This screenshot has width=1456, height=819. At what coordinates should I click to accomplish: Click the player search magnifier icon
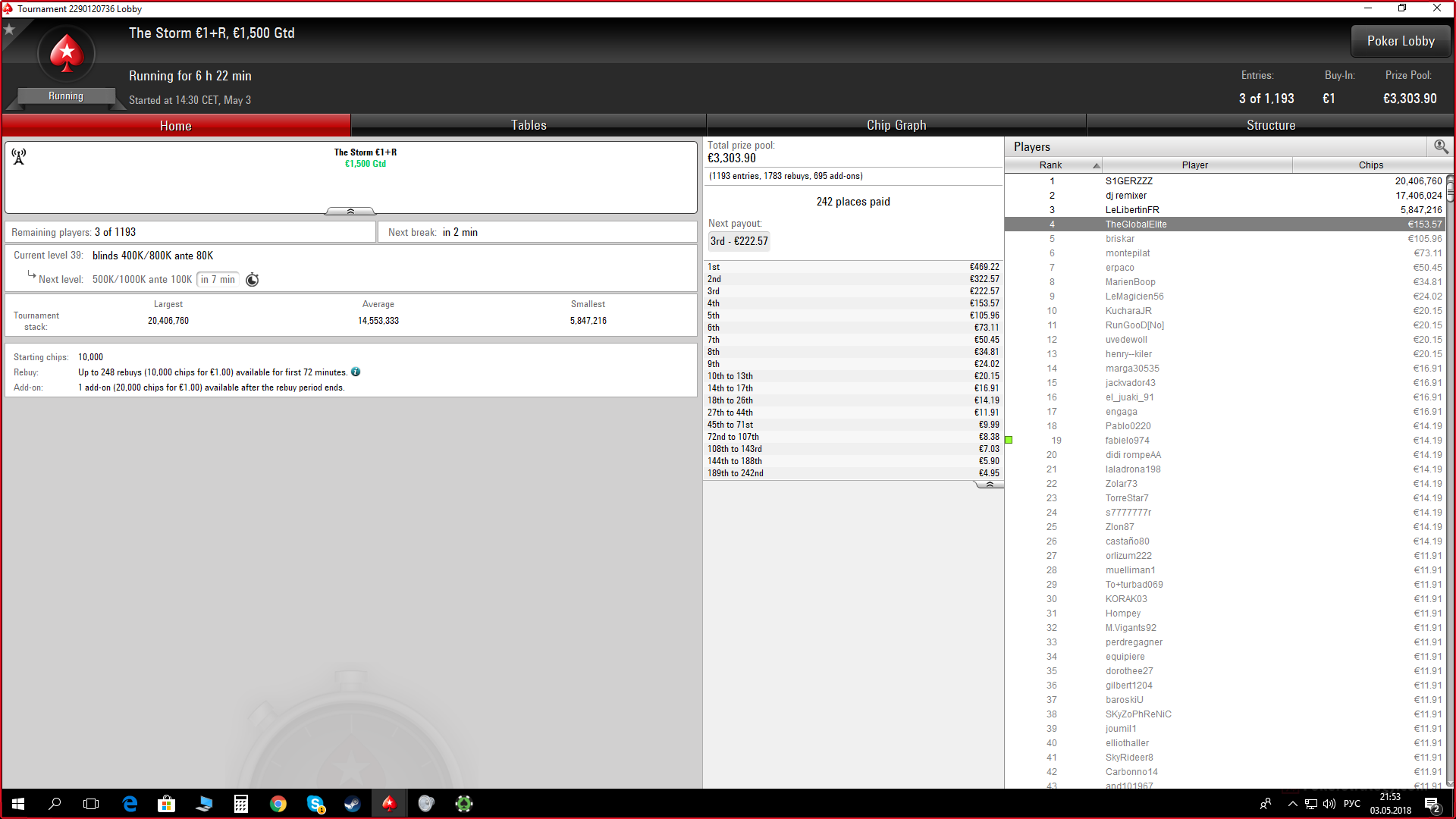tap(1440, 146)
